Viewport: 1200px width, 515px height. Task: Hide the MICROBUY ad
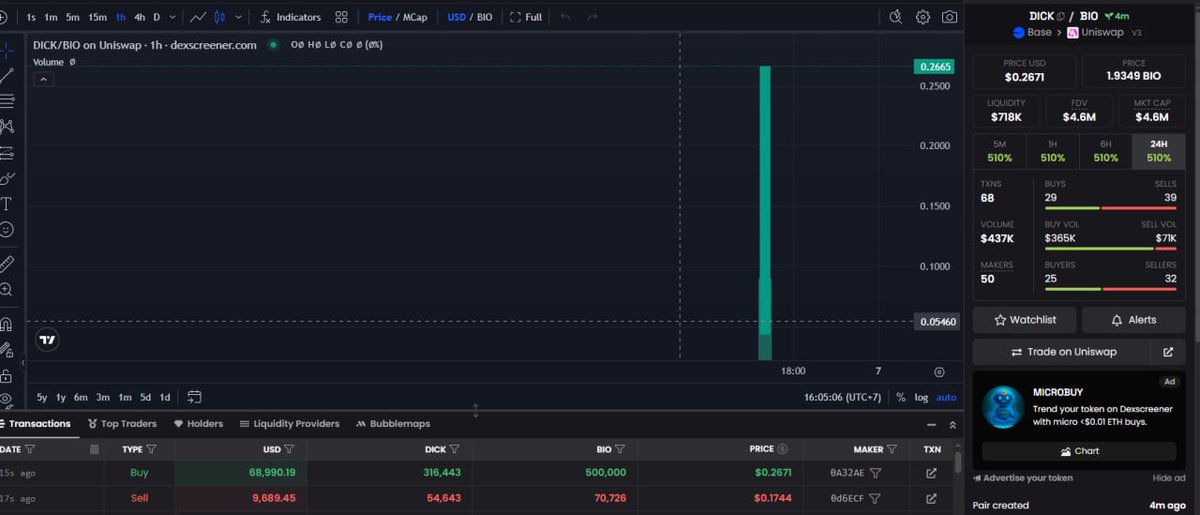(x=1168, y=478)
